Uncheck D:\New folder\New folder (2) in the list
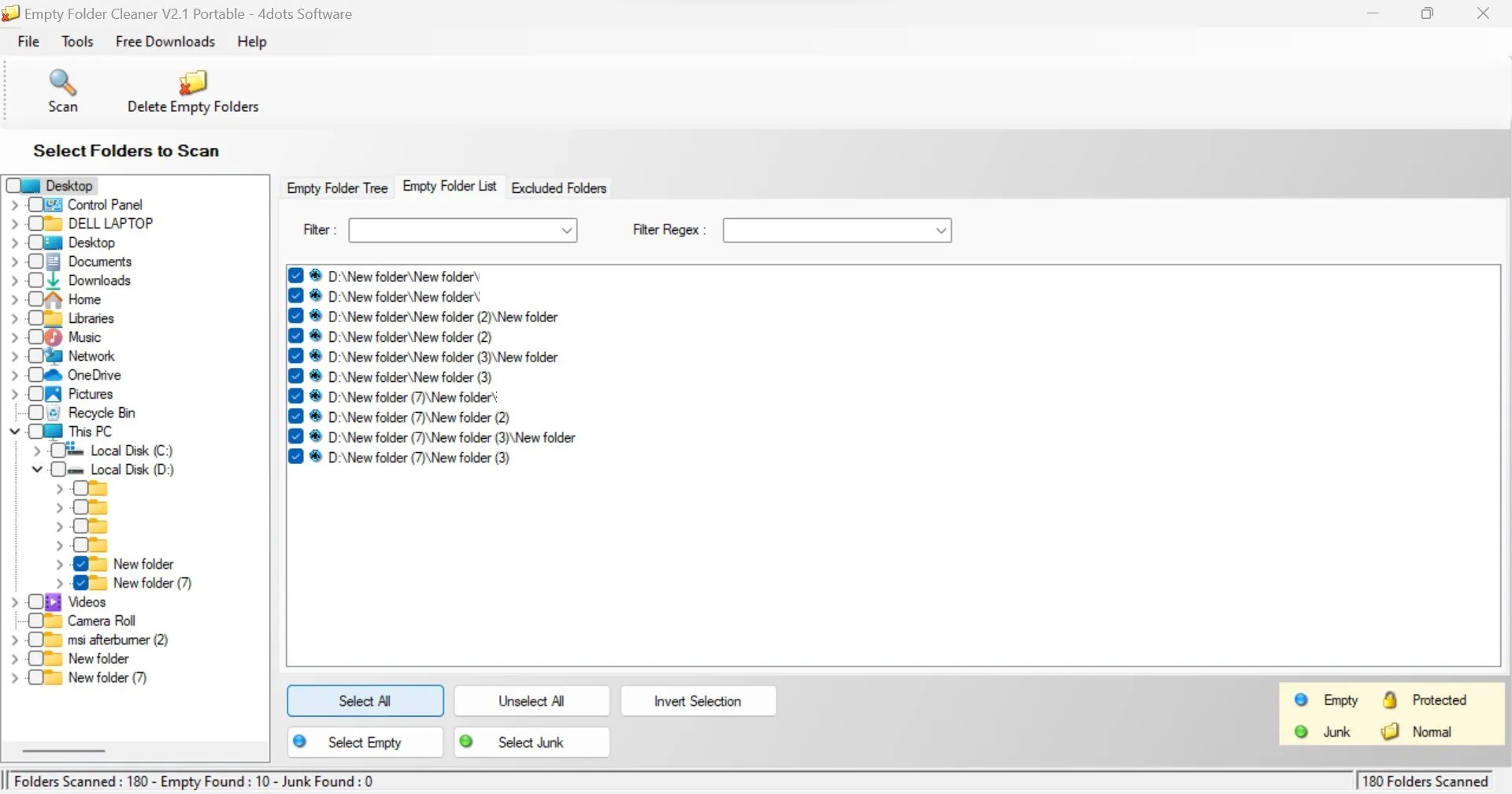Image resolution: width=1512 pixels, height=794 pixels. 295,336
